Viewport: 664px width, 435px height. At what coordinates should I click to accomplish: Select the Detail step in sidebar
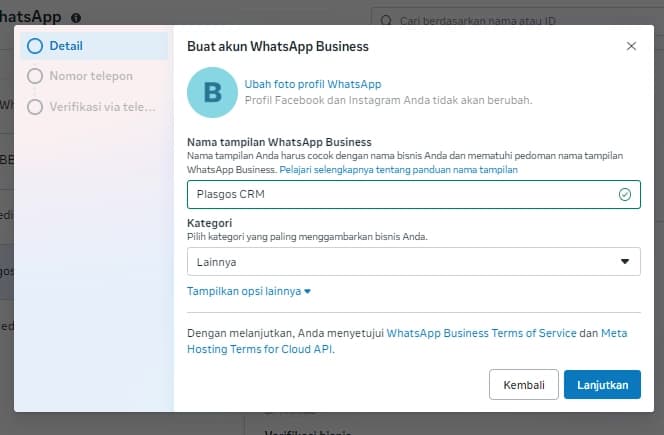pos(94,46)
